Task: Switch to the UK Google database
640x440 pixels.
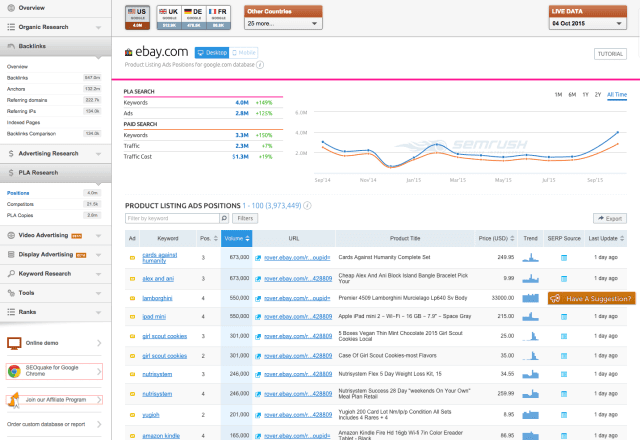Action: (169, 18)
